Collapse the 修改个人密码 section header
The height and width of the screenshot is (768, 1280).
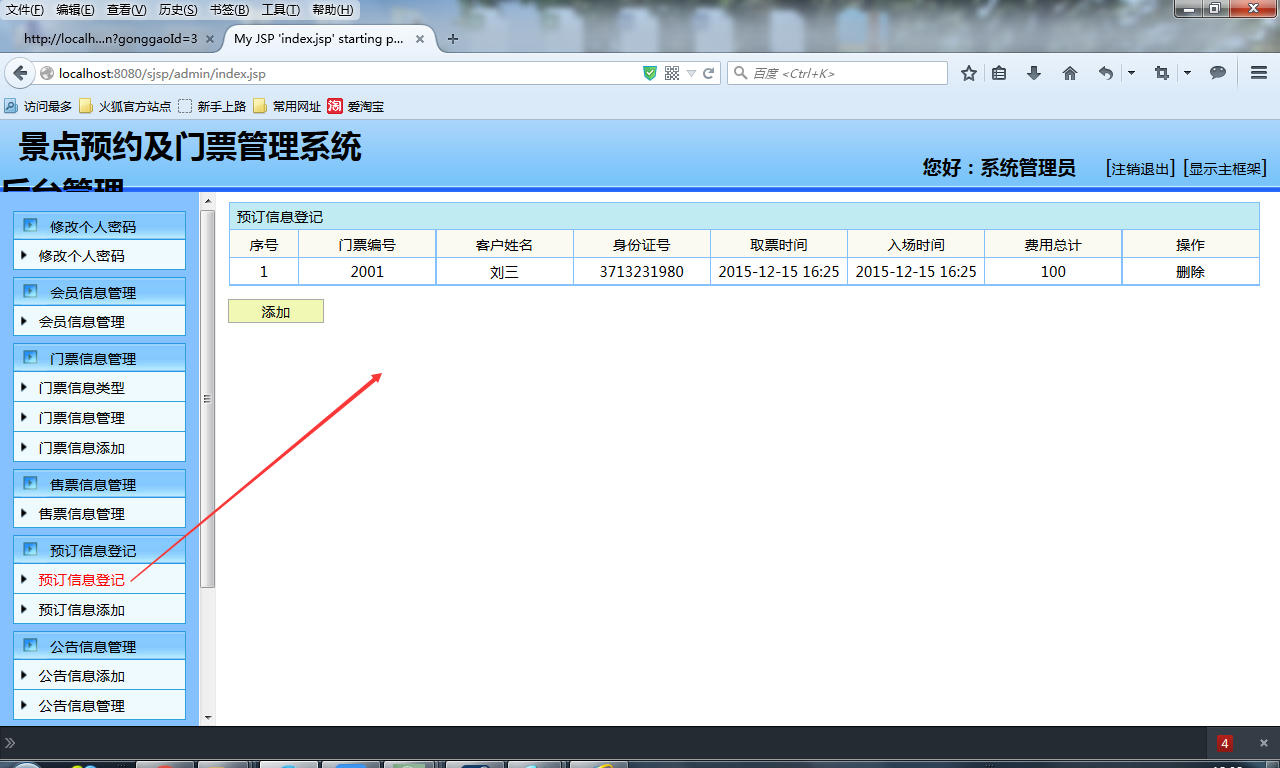[99, 227]
